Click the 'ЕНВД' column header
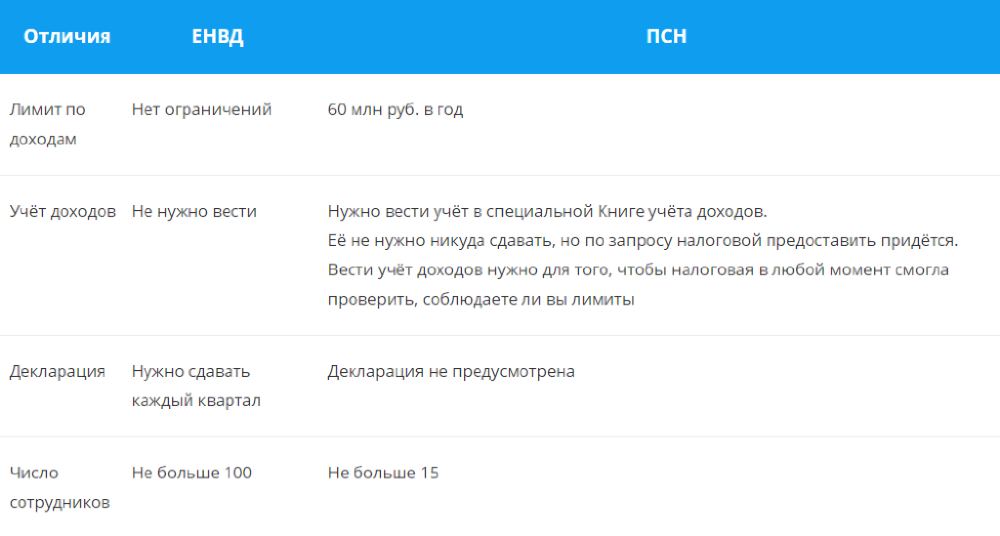The width and height of the screenshot is (1000, 536). [x=217, y=36]
